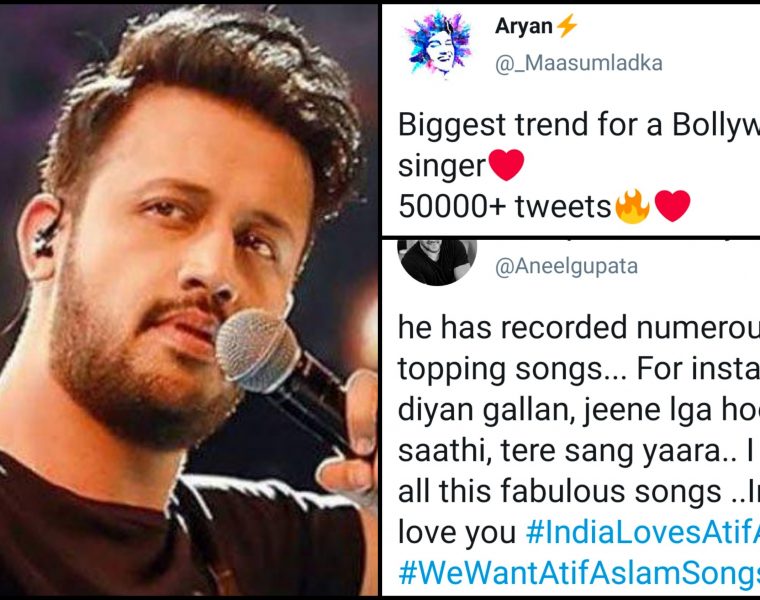Click the red heart beside the fire emoji

pos(672,205)
